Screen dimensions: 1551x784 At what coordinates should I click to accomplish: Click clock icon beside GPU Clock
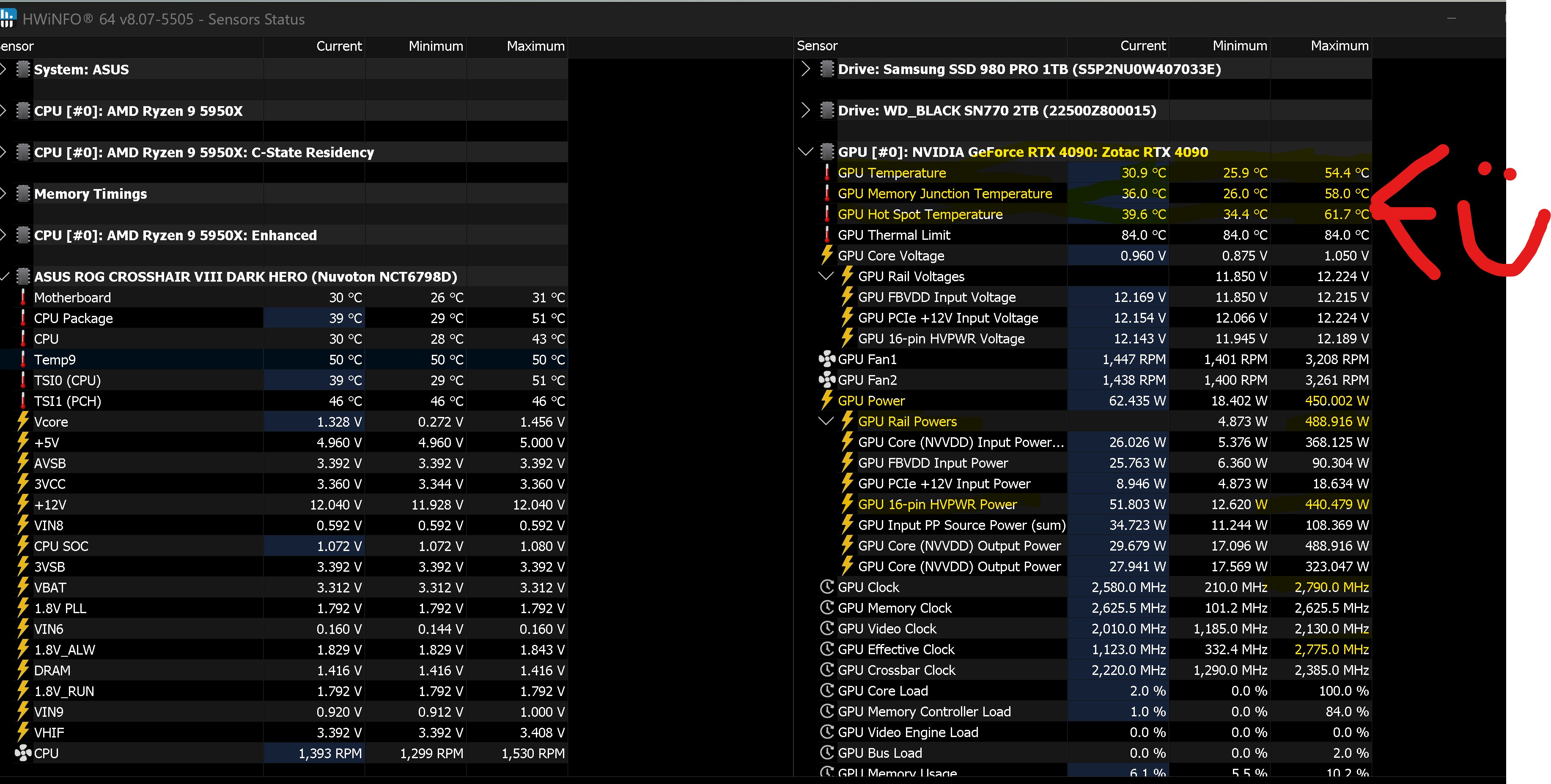click(827, 587)
